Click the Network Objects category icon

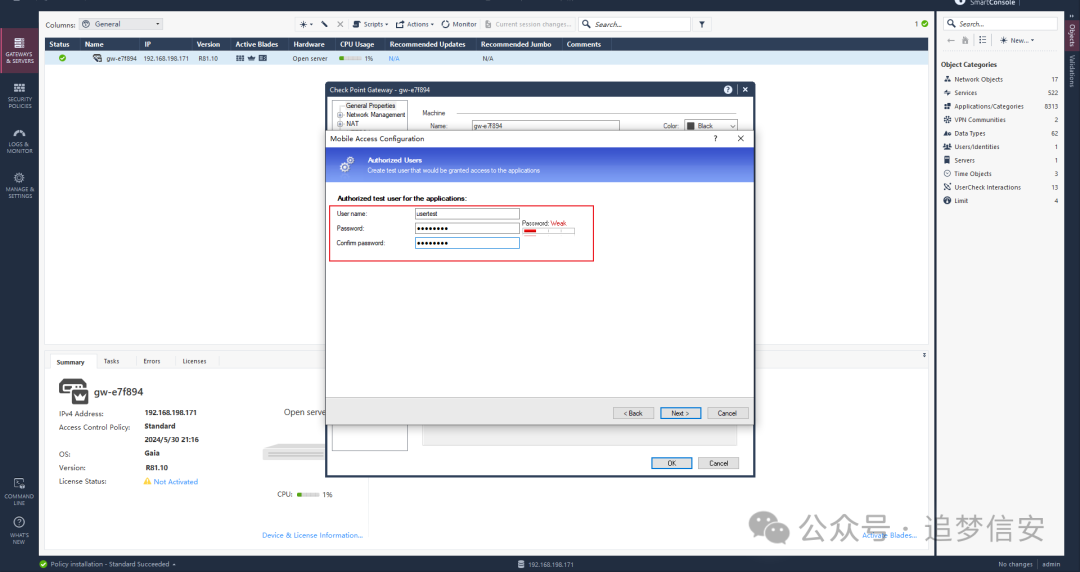coord(947,79)
